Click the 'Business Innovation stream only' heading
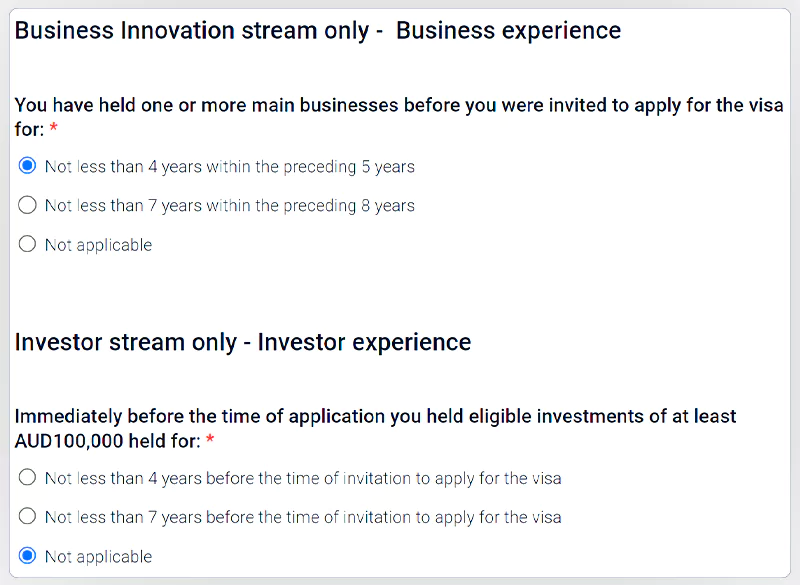This screenshot has height=585, width=800. [191, 31]
